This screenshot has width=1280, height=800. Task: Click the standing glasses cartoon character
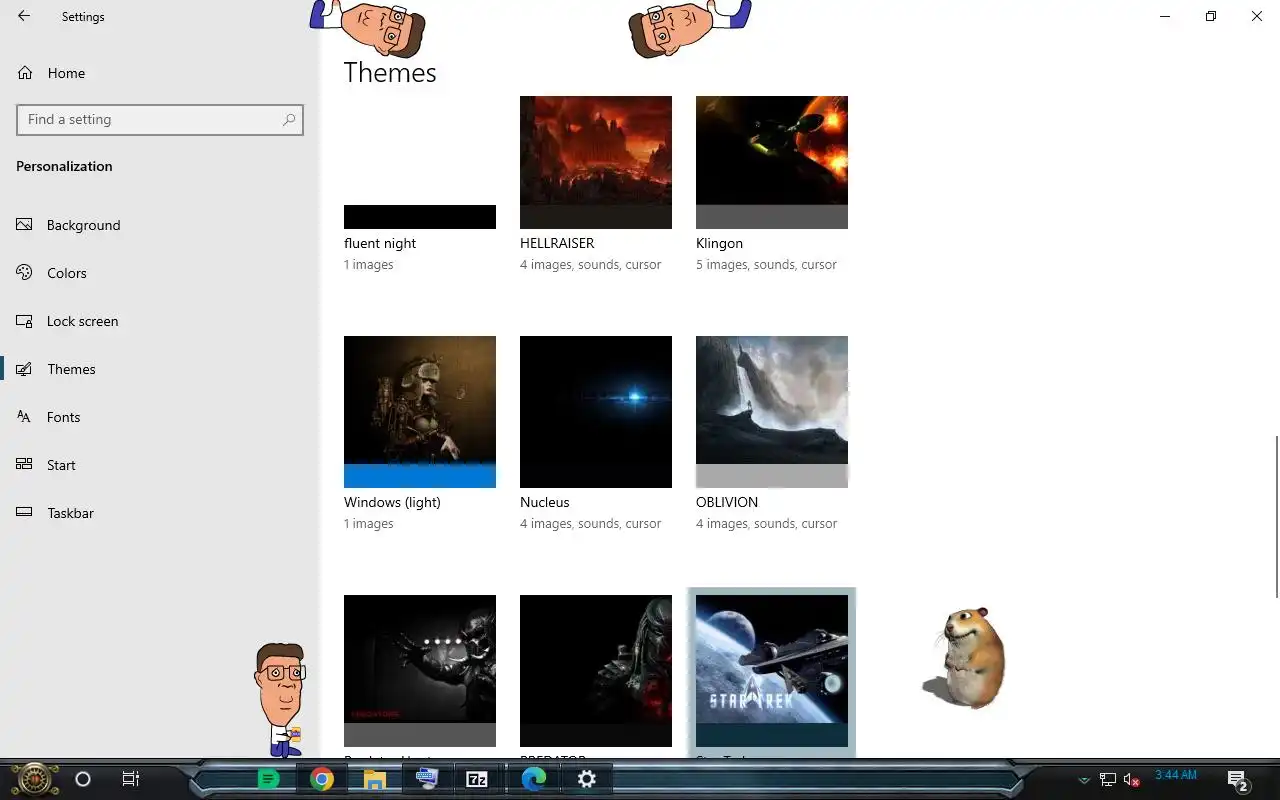click(280, 699)
